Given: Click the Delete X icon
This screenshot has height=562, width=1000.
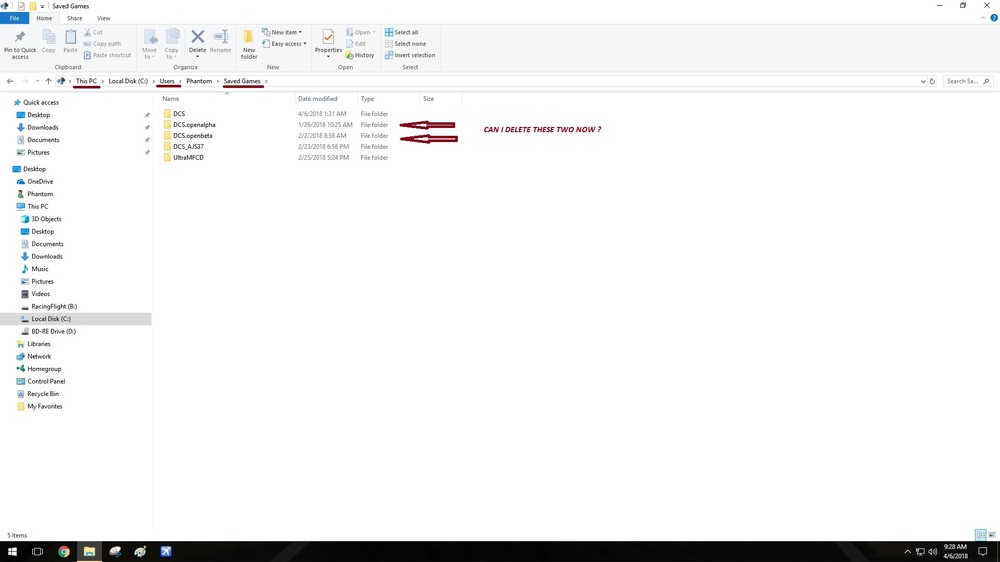Looking at the screenshot, I should [198, 37].
